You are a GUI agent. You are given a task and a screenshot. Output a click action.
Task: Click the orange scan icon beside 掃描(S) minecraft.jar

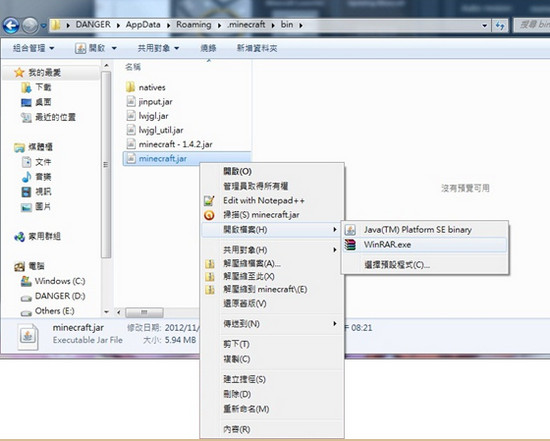[209, 215]
